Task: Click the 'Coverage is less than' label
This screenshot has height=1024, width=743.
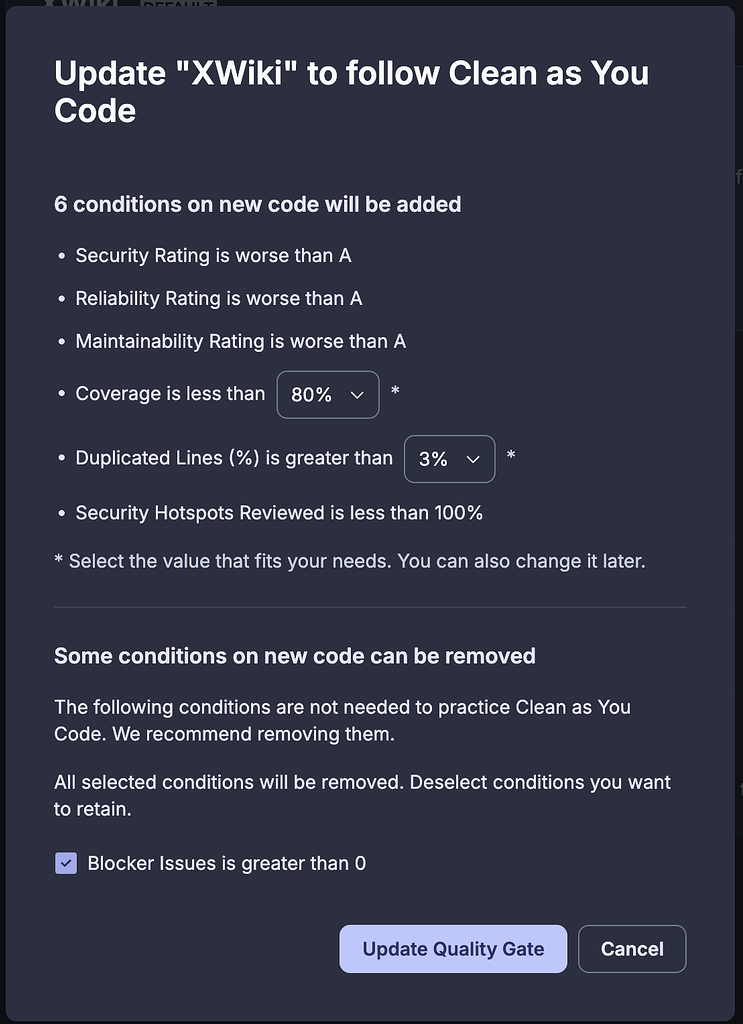Action: pyautogui.click(x=170, y=394)
